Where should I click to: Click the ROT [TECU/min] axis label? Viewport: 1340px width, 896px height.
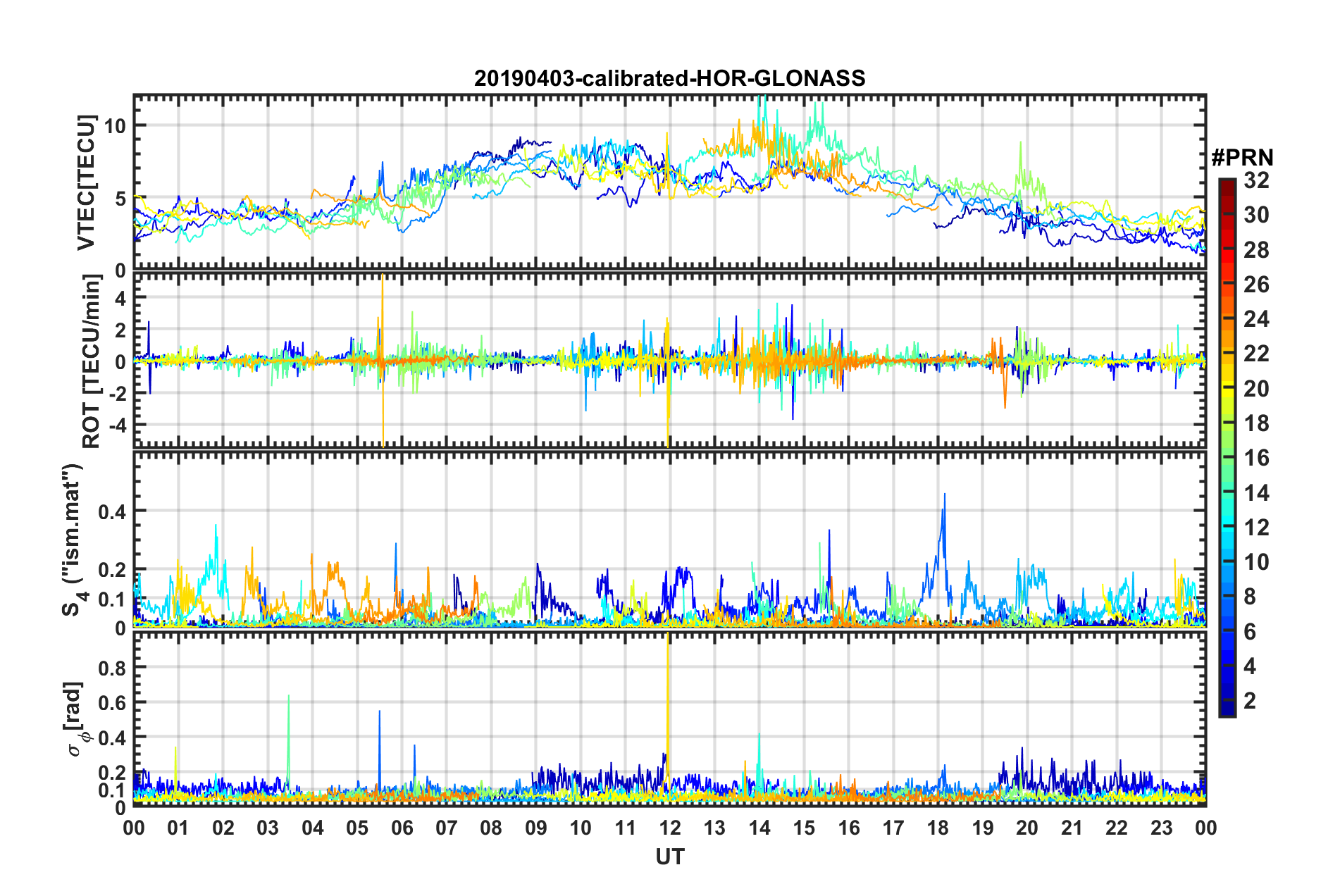pos(91,361)
